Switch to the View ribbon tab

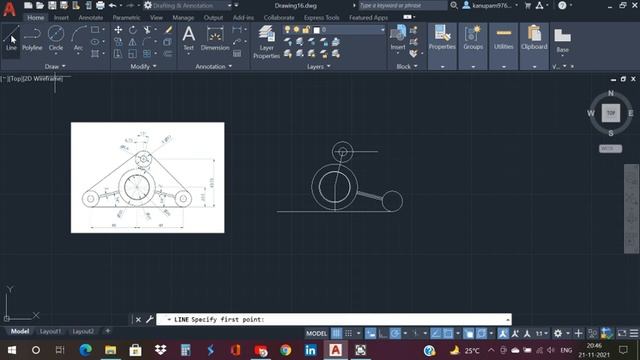156,18
